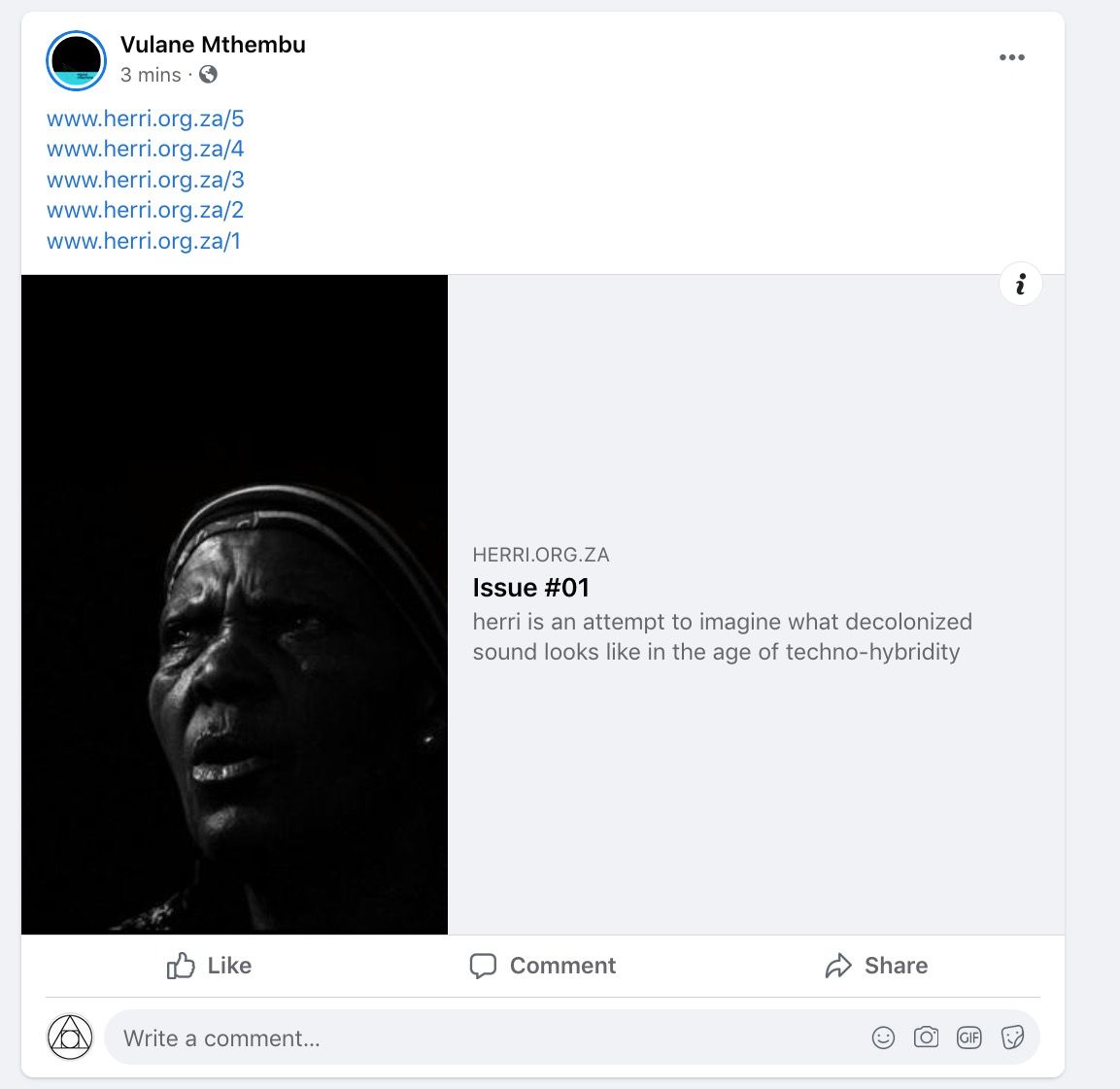
Task: Insert an emoji in the comment
Action: 883,1037
